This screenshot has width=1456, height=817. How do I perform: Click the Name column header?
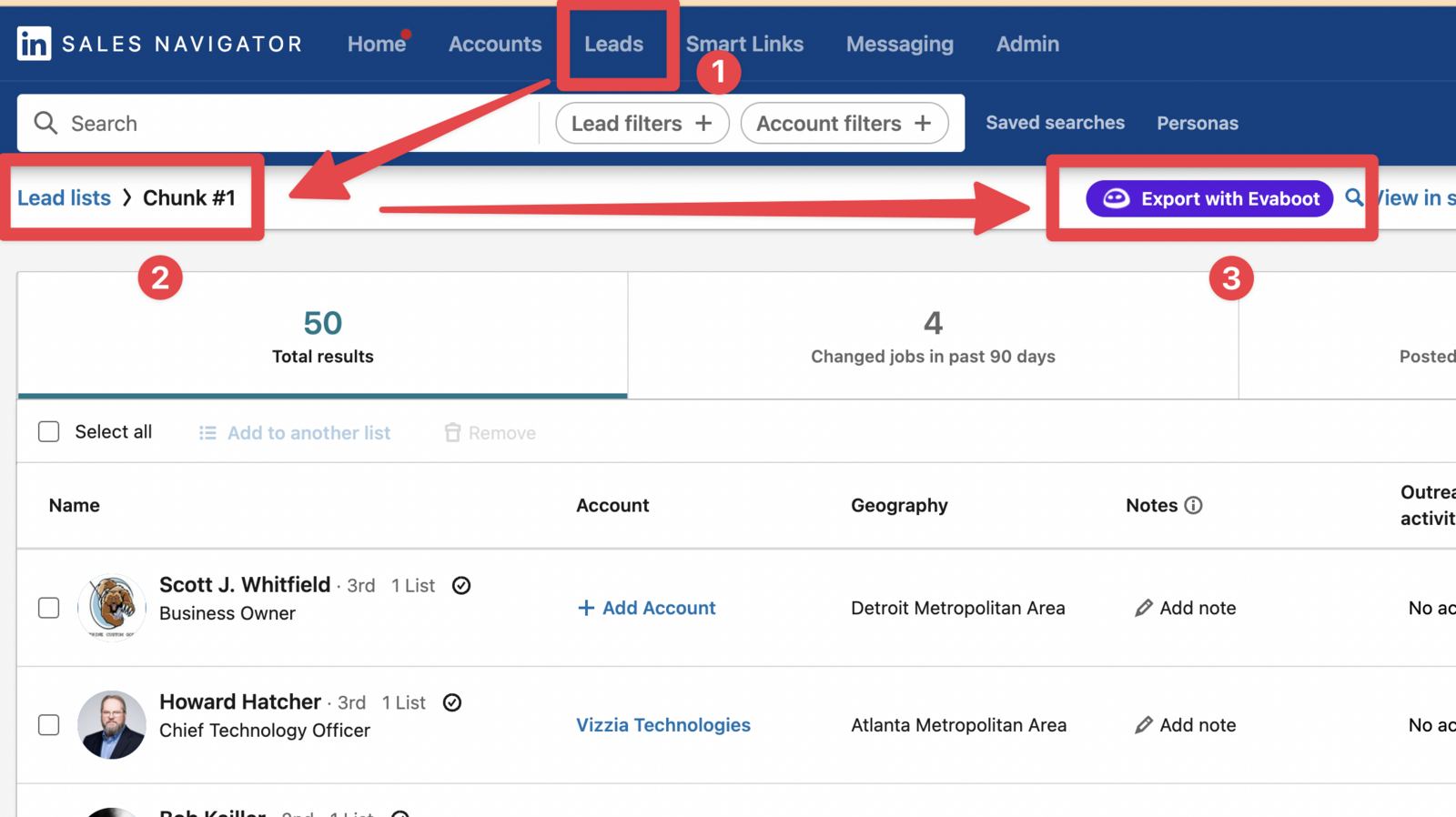pos(75,505)
